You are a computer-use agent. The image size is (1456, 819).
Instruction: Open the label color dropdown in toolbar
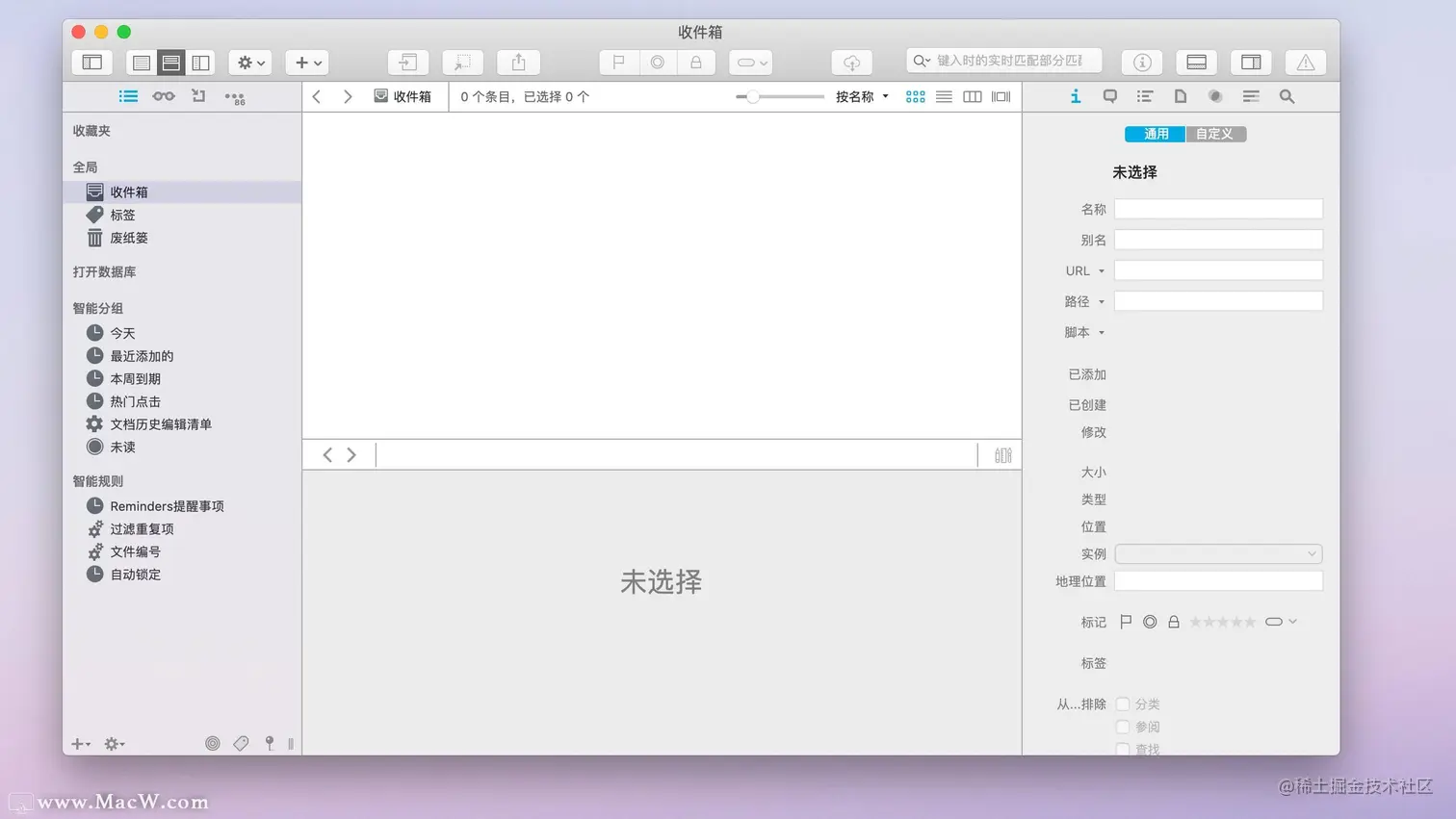coord(751,63)
